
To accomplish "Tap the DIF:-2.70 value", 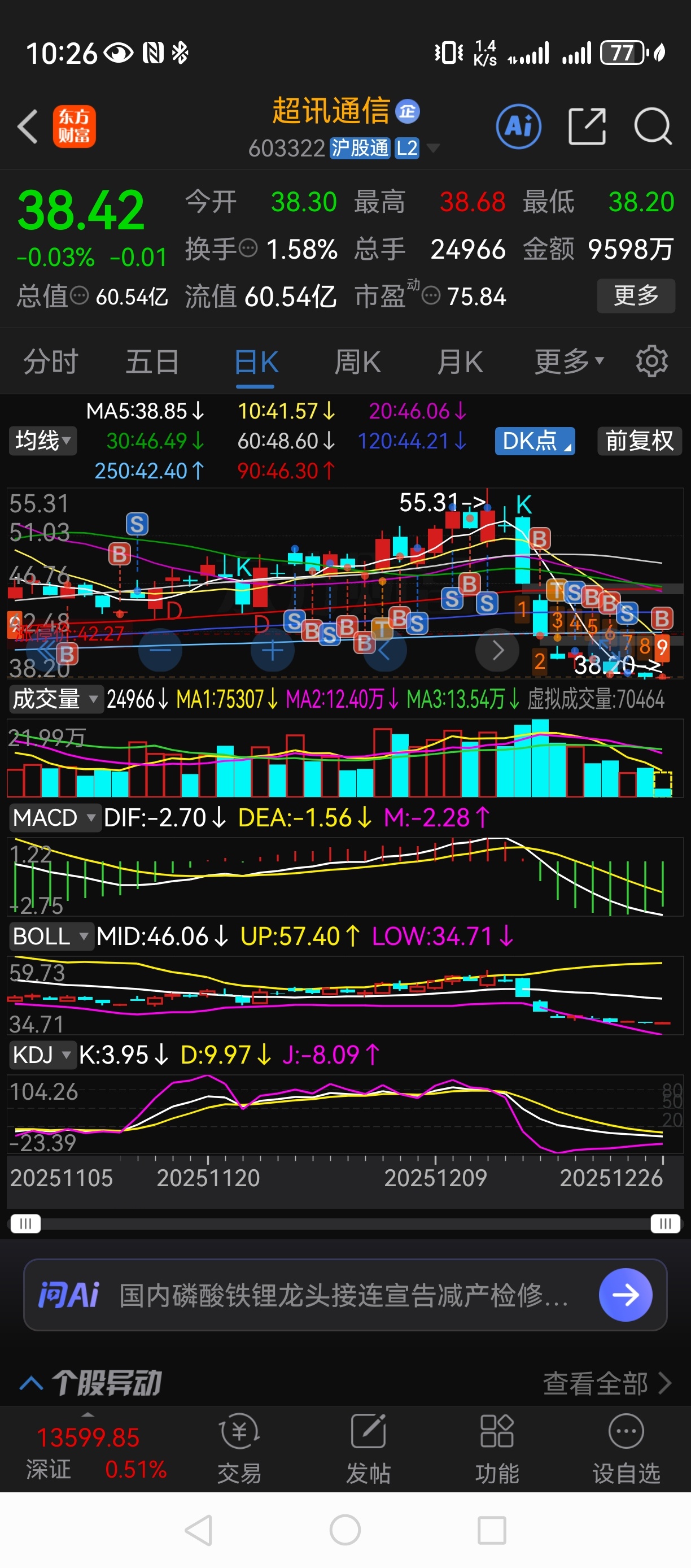I will coord(165,817).
